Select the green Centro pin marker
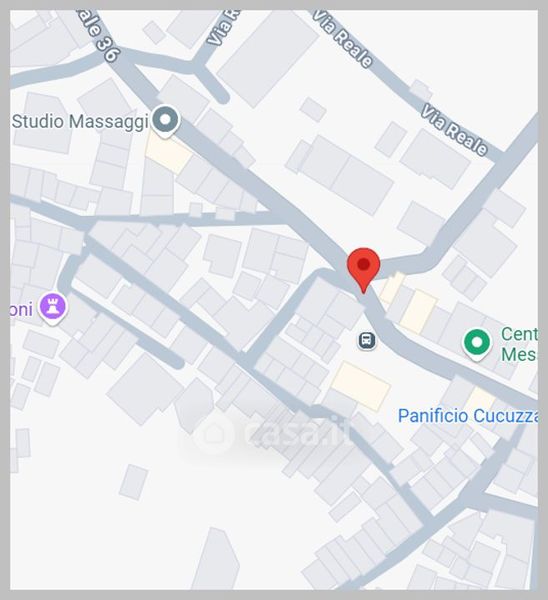The width and height of the screenshot is (548, 600). tap(477, 344)
